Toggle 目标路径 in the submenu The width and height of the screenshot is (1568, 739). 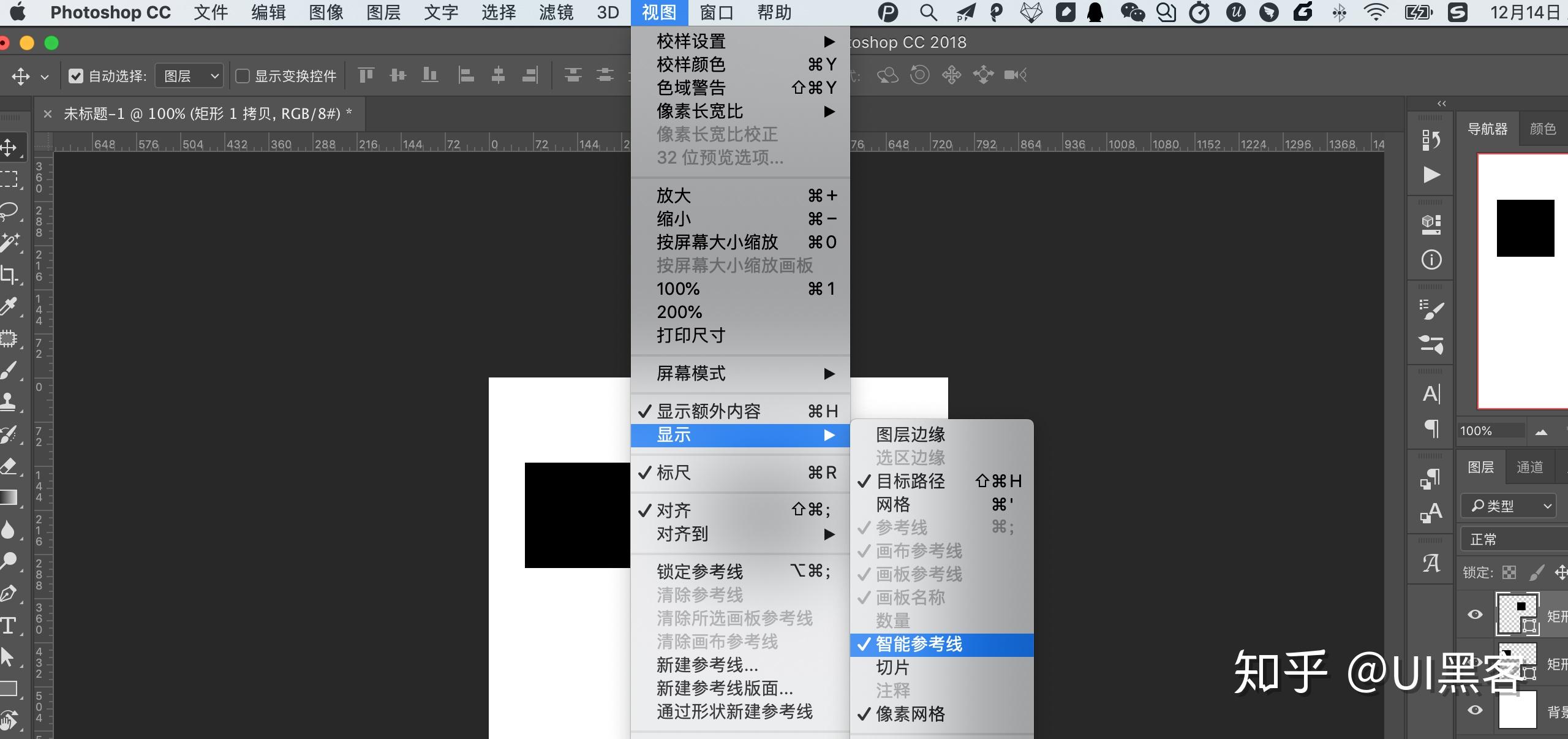pyautogui.click(x=942, y=481)
